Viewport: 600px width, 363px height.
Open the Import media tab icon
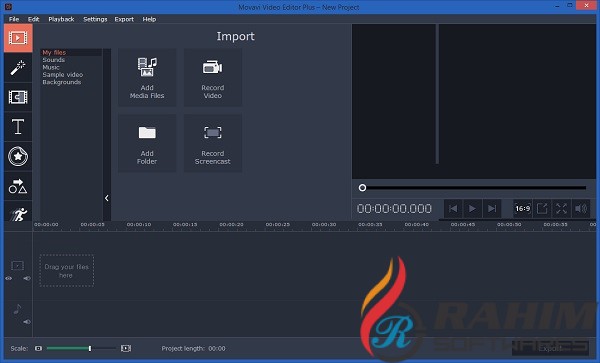18,38
